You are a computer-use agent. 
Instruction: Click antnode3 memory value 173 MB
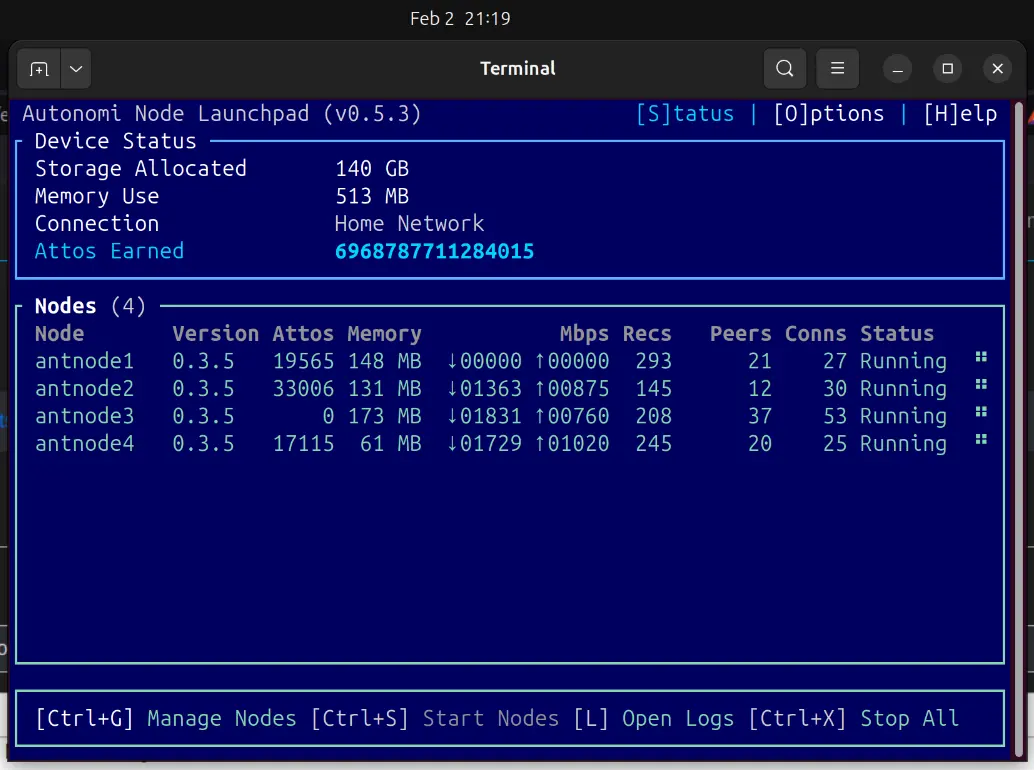[384, 416]
